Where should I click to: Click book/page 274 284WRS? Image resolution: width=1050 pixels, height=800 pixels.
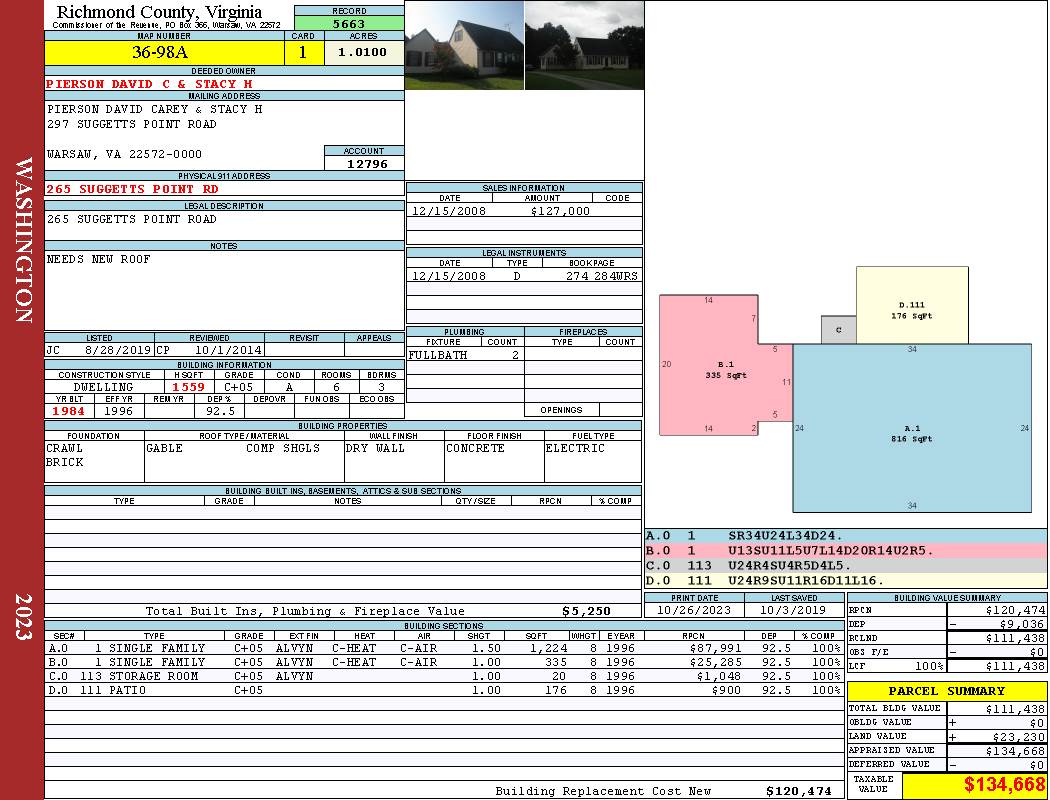tap(601, 276)
